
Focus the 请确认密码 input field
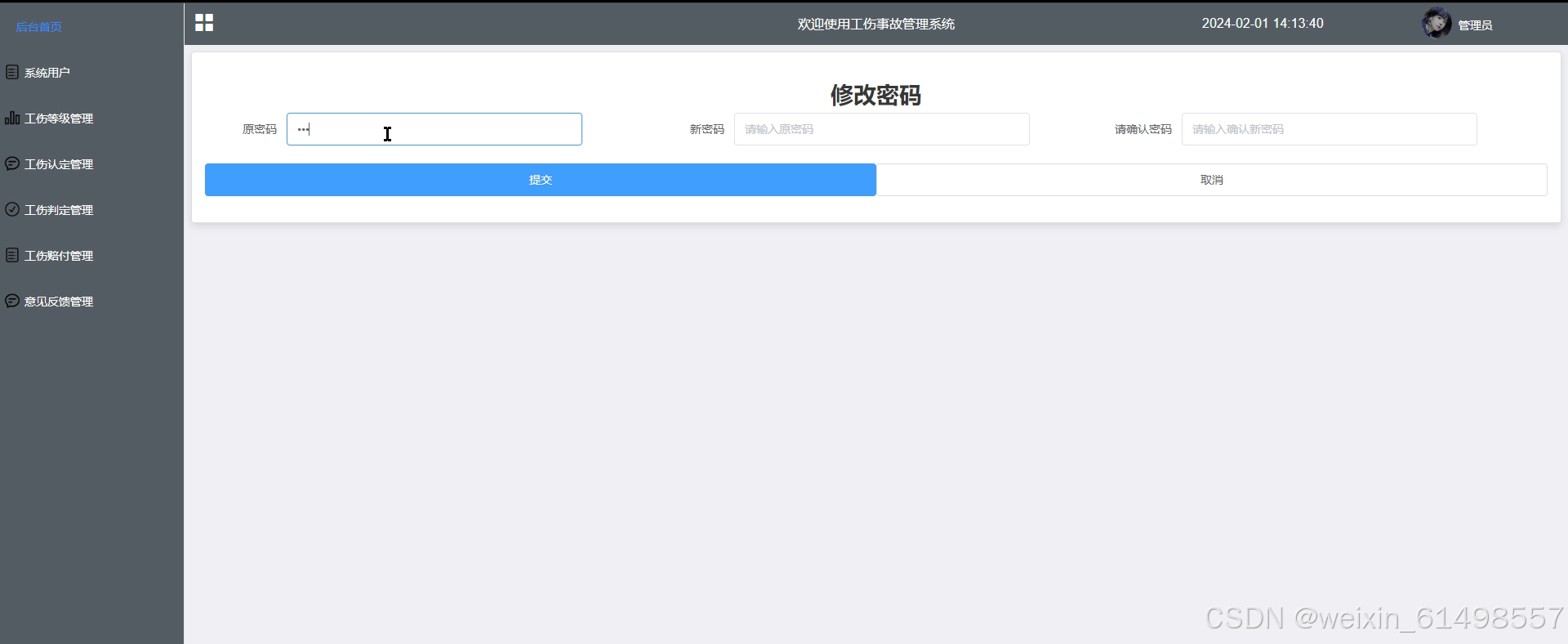[1330, 129]
